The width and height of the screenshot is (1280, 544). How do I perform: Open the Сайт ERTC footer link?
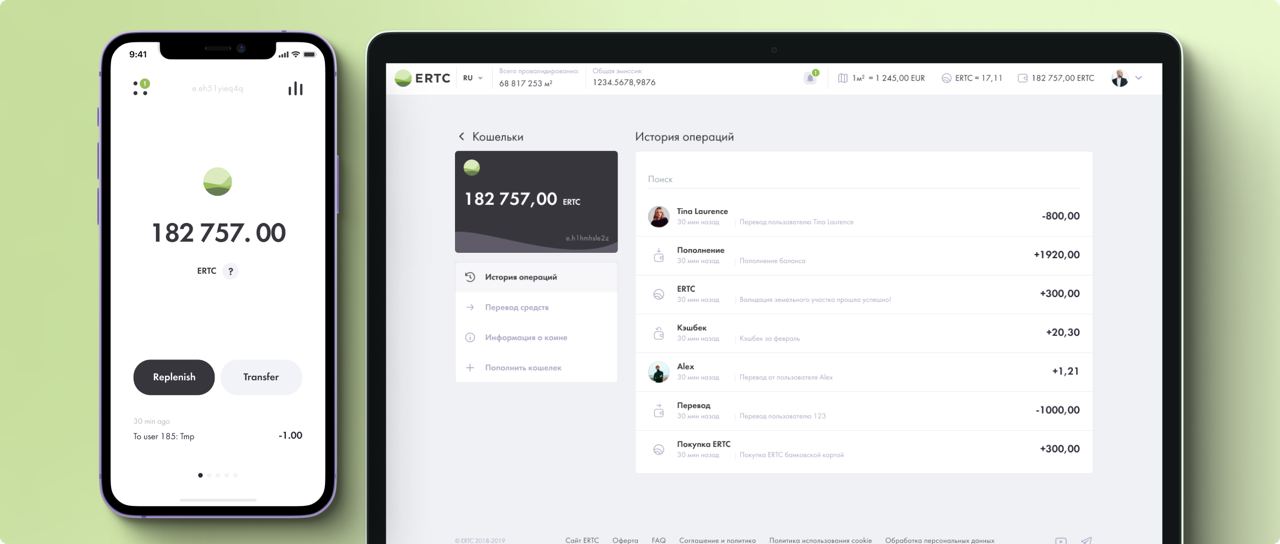coord(582,540)
